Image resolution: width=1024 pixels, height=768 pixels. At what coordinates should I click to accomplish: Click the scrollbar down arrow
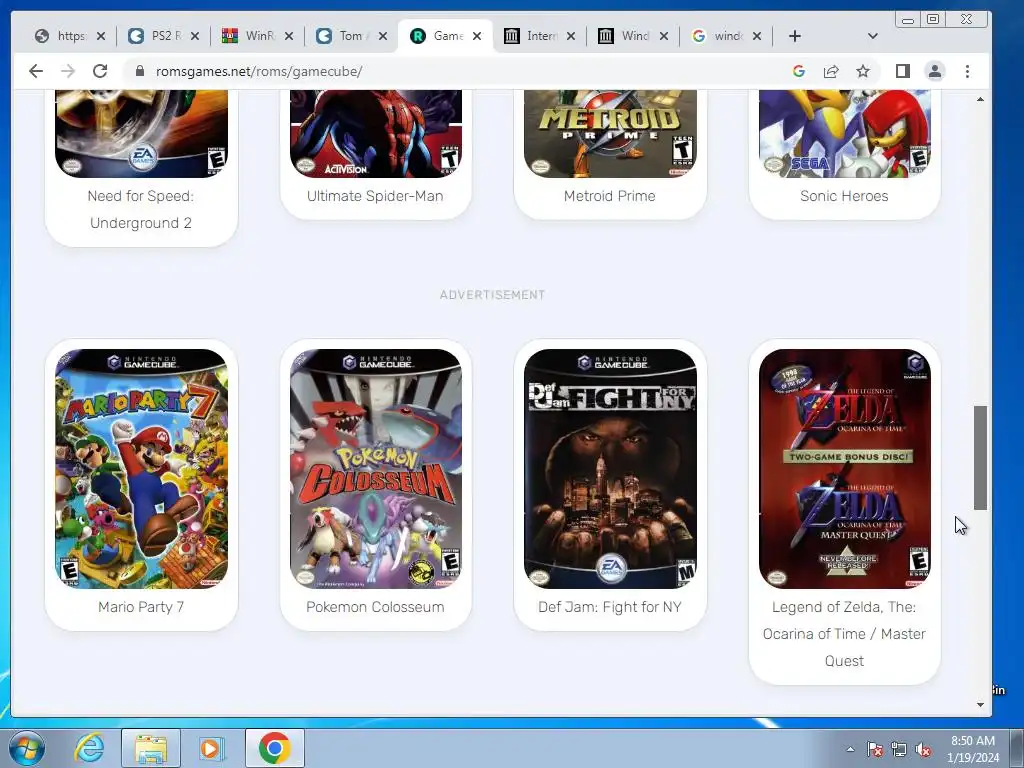click(980, 705)
